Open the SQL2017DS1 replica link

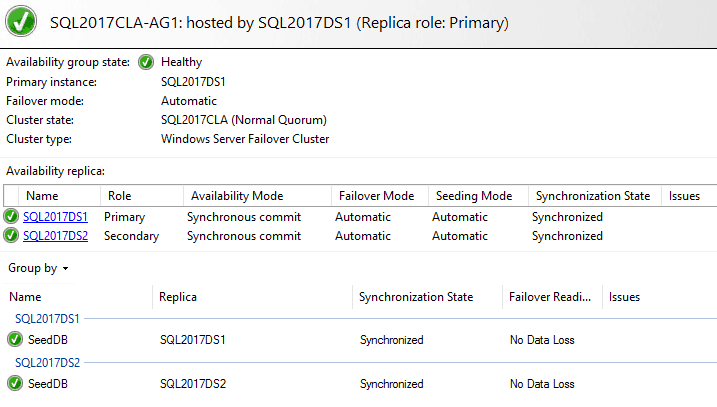coord(55,217)
